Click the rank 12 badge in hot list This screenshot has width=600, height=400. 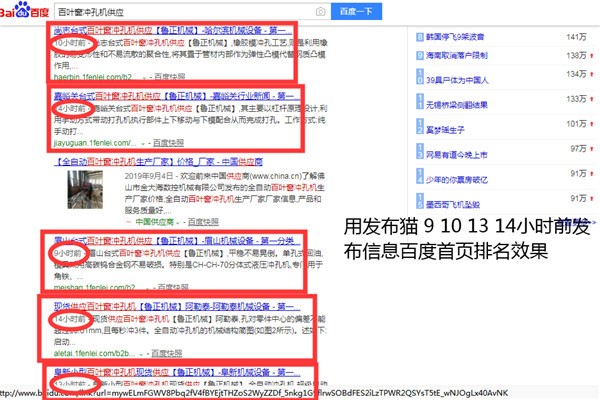(420, 126)
